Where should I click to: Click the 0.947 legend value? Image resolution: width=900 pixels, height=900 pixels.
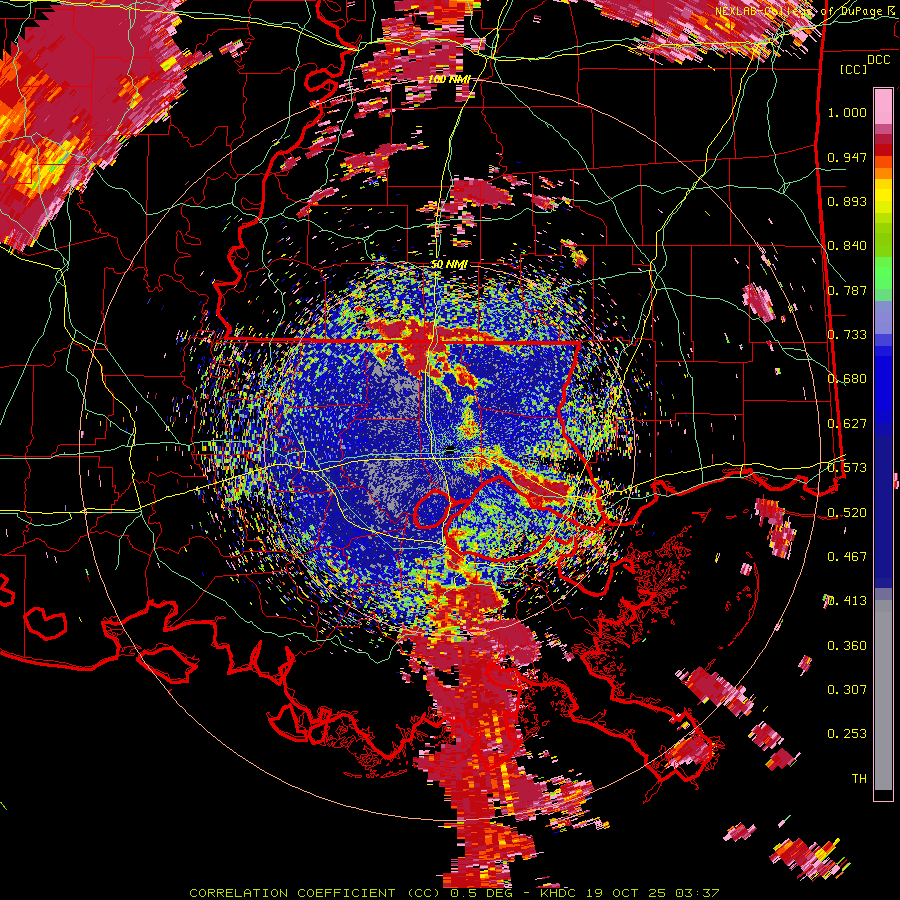coord(847,157)
